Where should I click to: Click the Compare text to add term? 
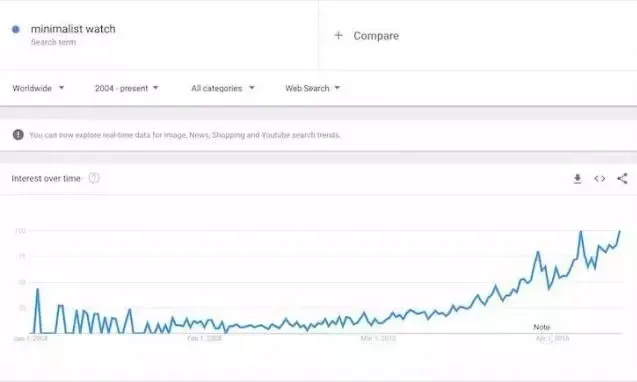[376, 36]
